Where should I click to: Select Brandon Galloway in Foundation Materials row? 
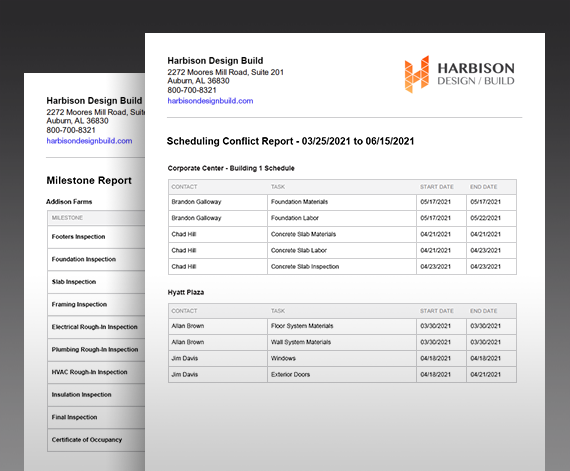coord(196,202)
